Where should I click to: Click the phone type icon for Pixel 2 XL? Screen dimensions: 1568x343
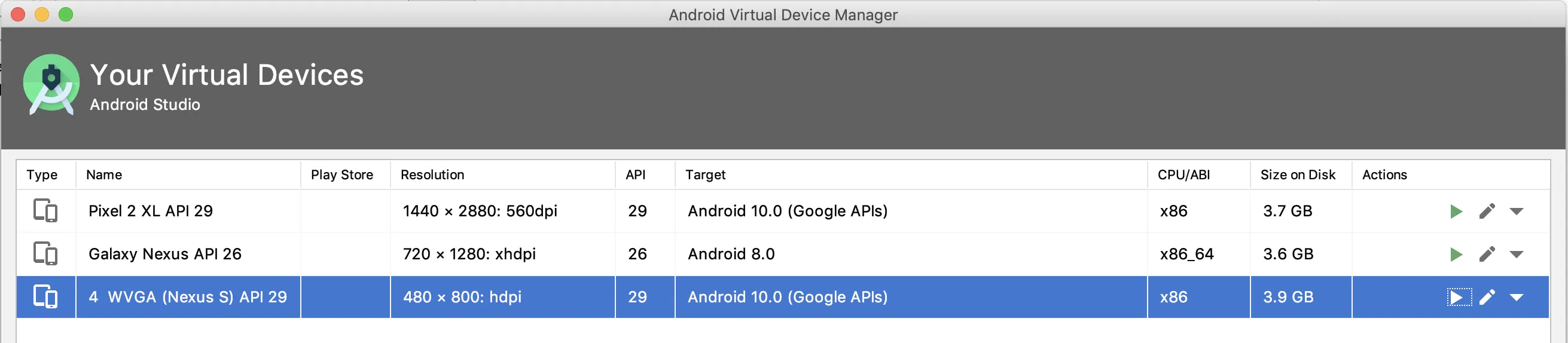tap(45, 211)
